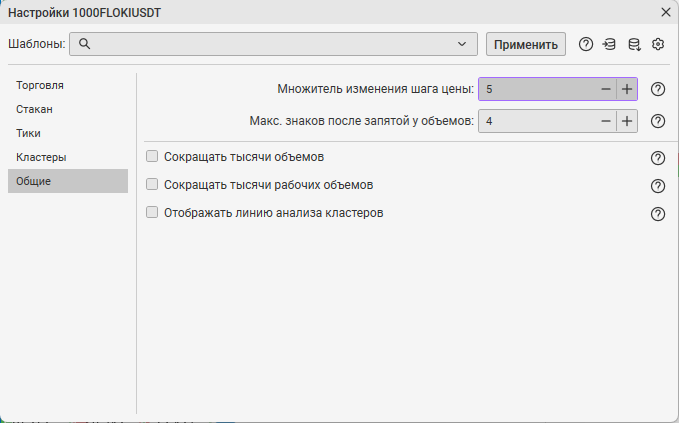Click the help icon next to Применить
Screen dimensions: 679x423
(x=586, y=44)
